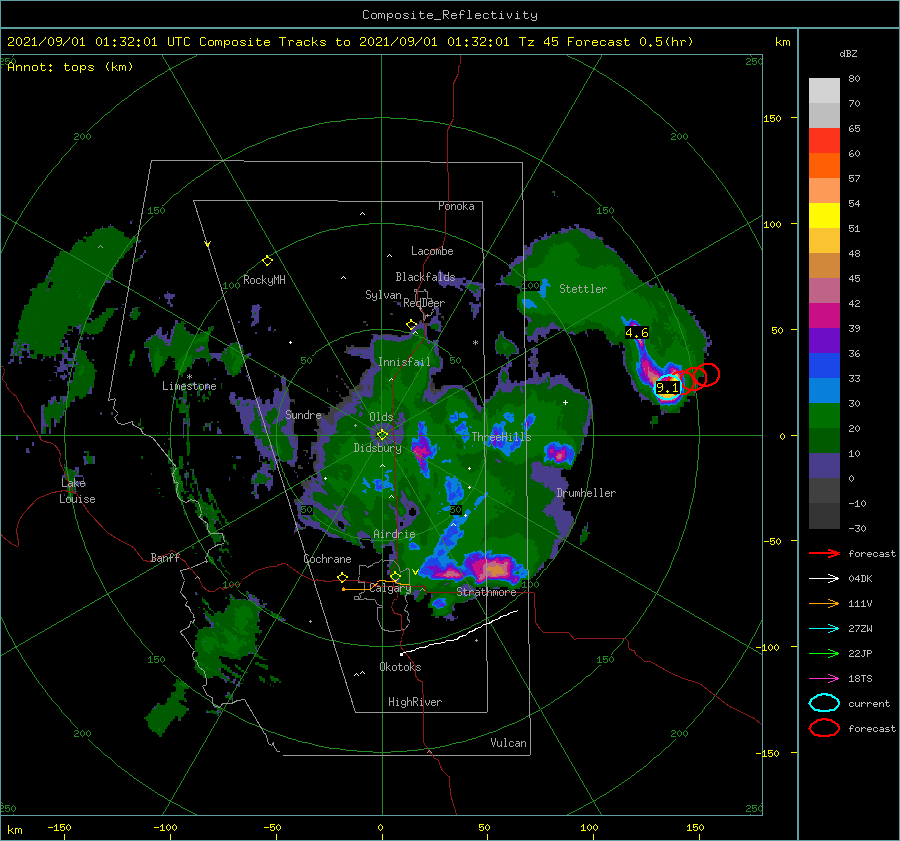Click the Ponoka town label
The height and width of the screenshot is (841, 900).
(x=456, y=206)
